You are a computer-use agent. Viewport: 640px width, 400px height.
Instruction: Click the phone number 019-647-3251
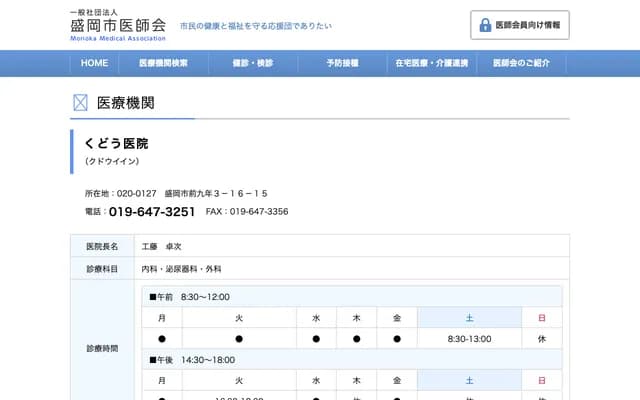[152, 212]
